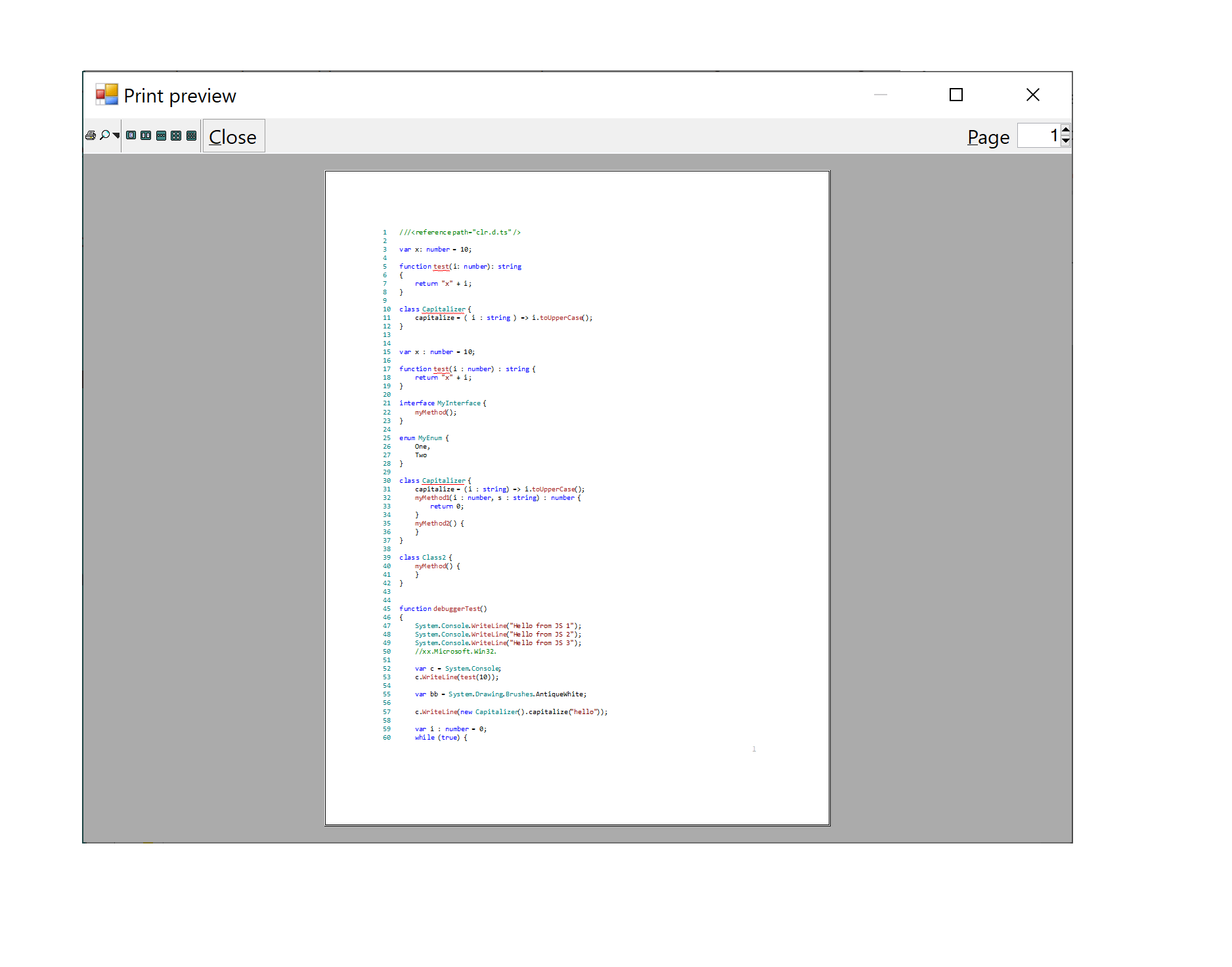Toggle the two-page layout mode on
1232x967 pixels.
(x=146, y=135)
